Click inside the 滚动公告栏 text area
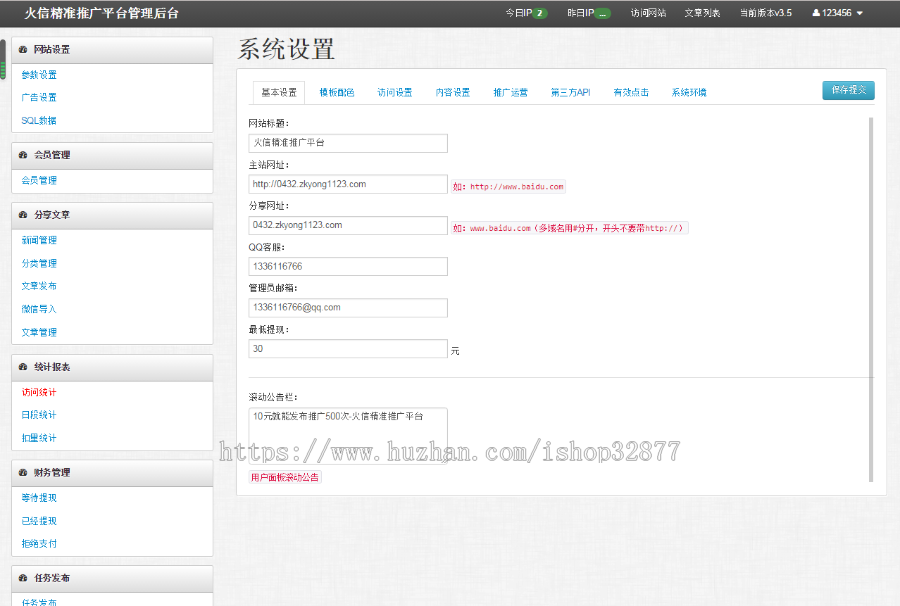 [347, 432]
